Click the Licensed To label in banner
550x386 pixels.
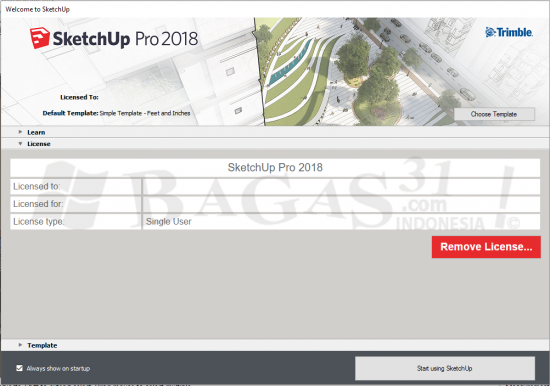(79, 97)
